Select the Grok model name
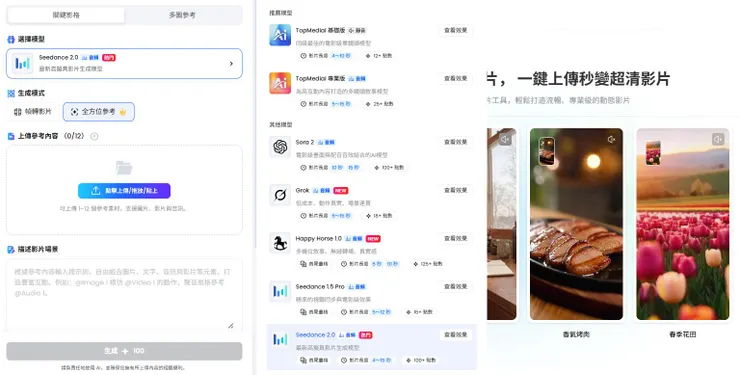740x375 pixels. point(302,191)
